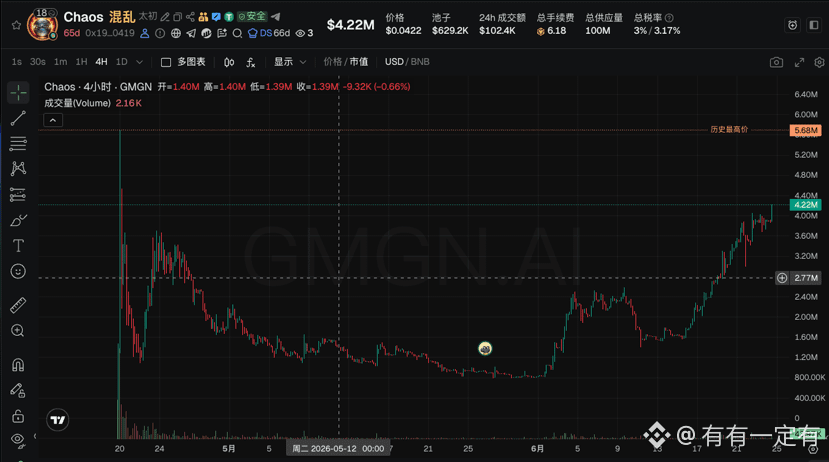Select the 30s timeframe
The image size is (829, 462).
pos(38,62)
